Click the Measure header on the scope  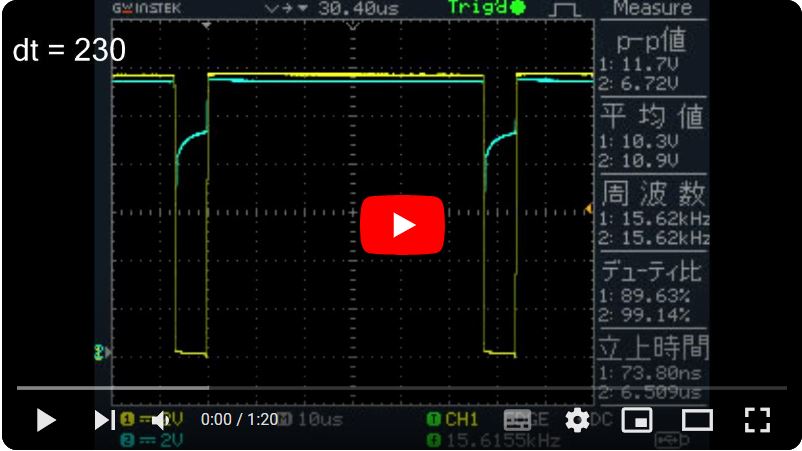click(x=652, y=9)
